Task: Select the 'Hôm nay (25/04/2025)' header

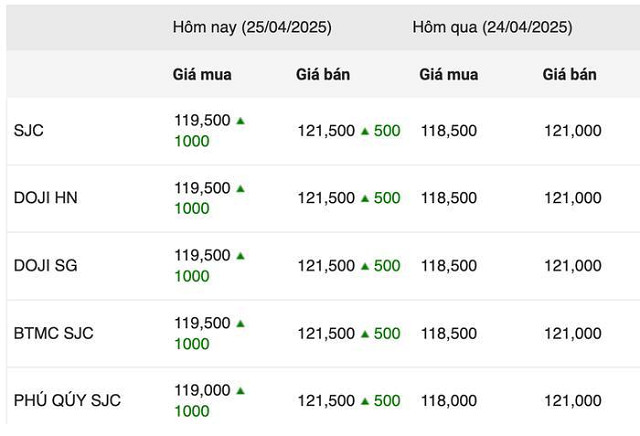Action: [252, 27]
